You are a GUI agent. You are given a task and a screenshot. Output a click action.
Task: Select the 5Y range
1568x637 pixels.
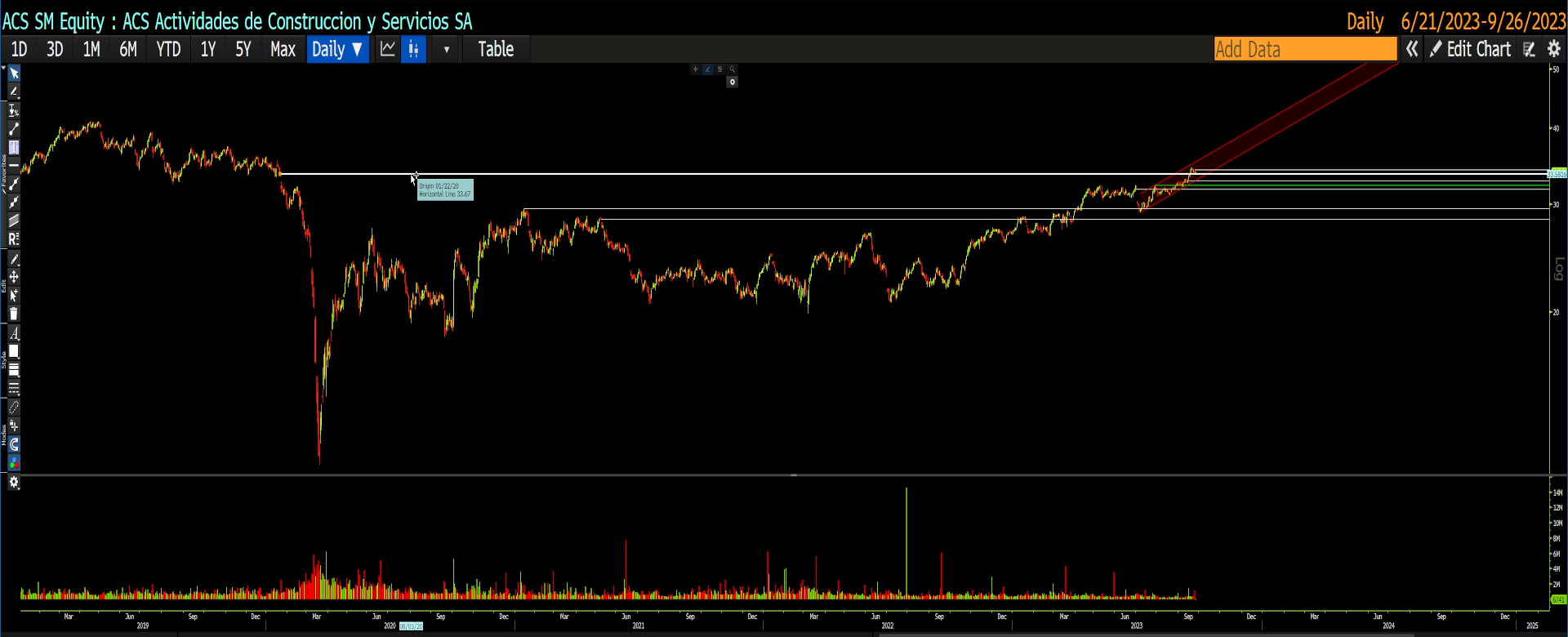click(243, 49)
